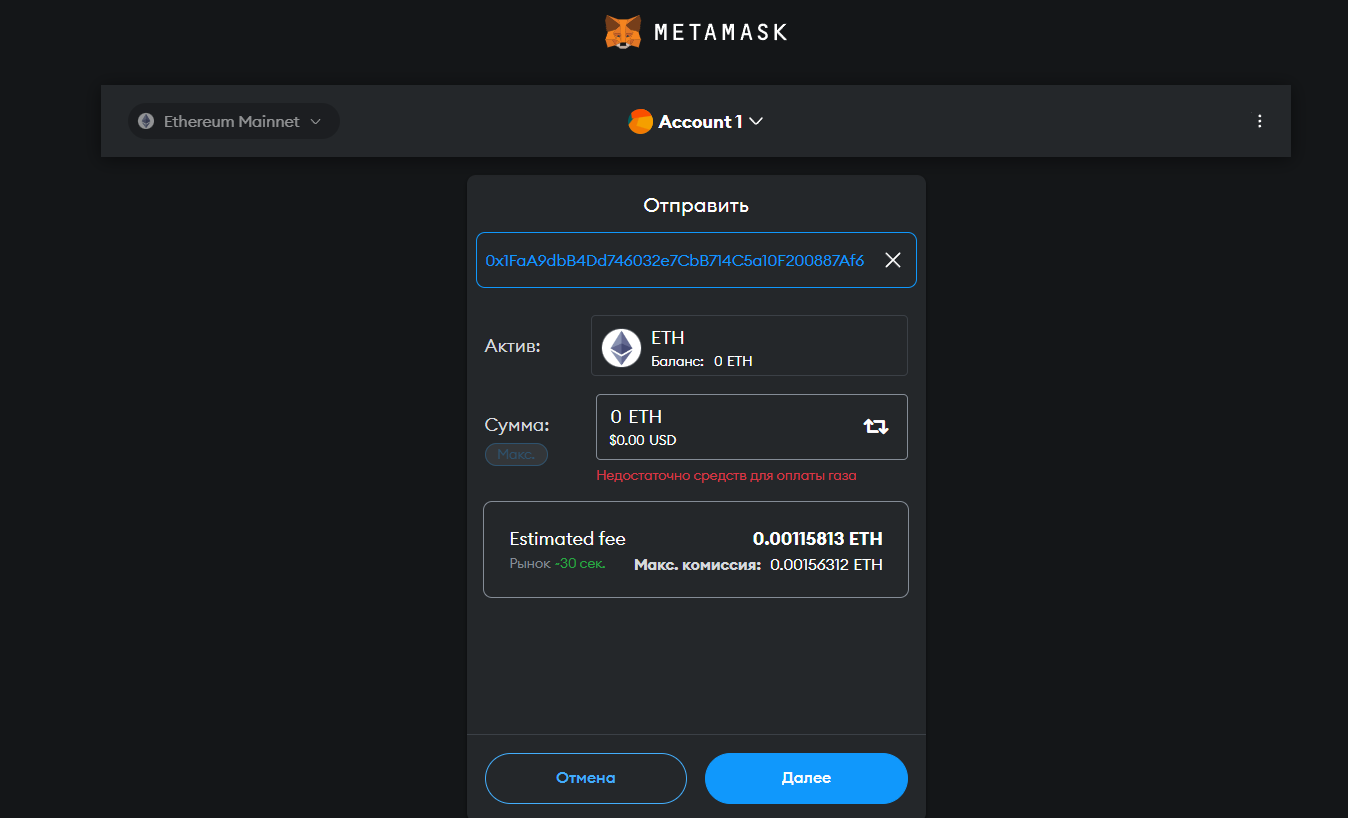Click the Ethereum logo inside the asset selector
Screen dimensions: 1348x818
click(x=621, y=347)
